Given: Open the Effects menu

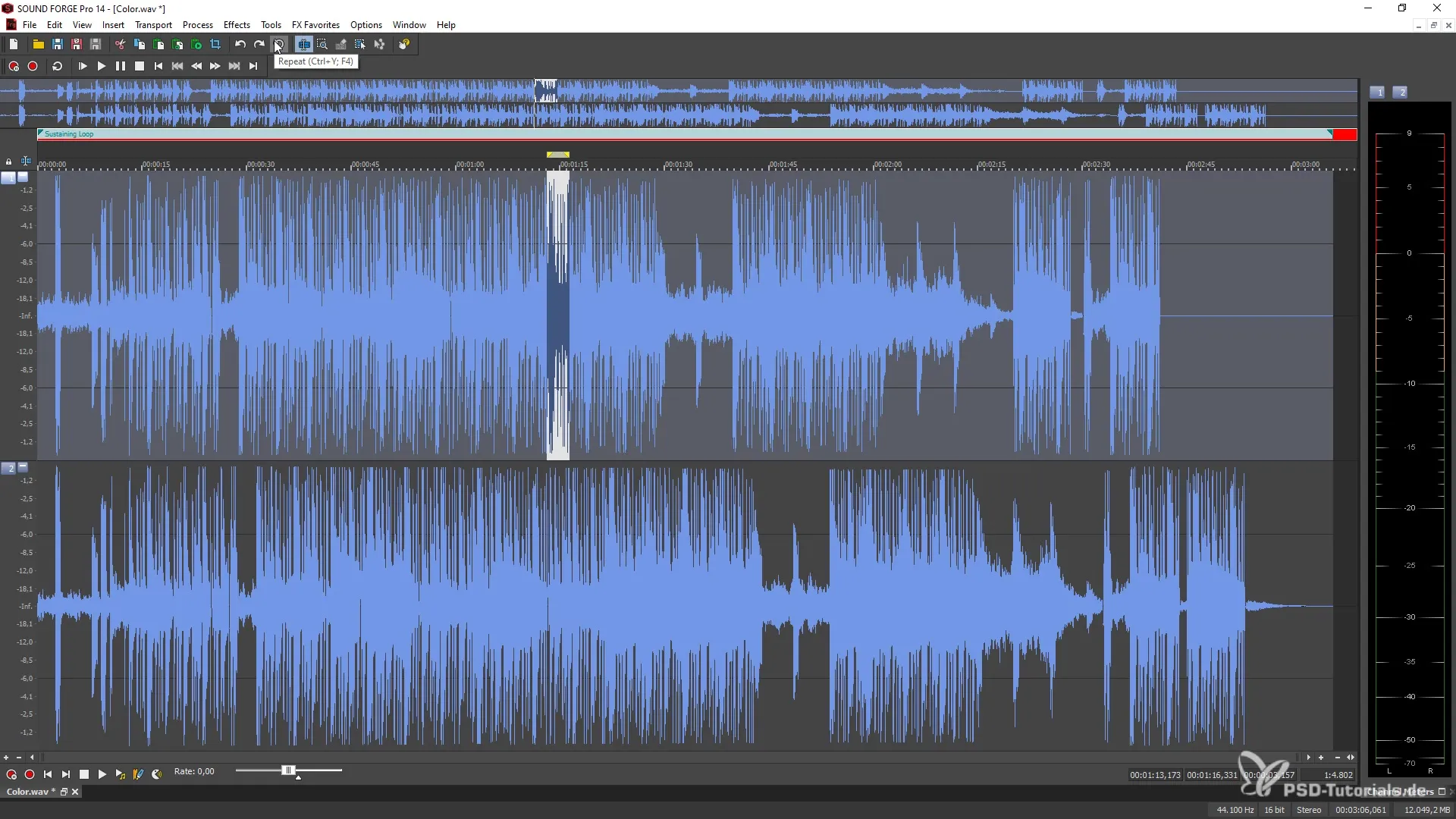Looking at the screenshot, I should tap(237, 25).
